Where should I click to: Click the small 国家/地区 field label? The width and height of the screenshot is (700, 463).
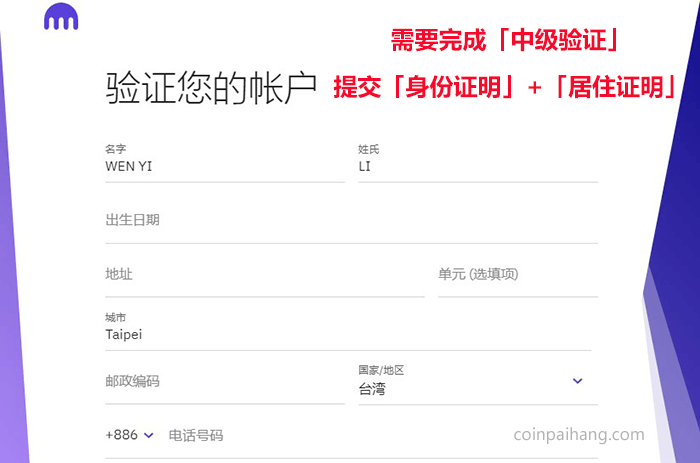381,370
